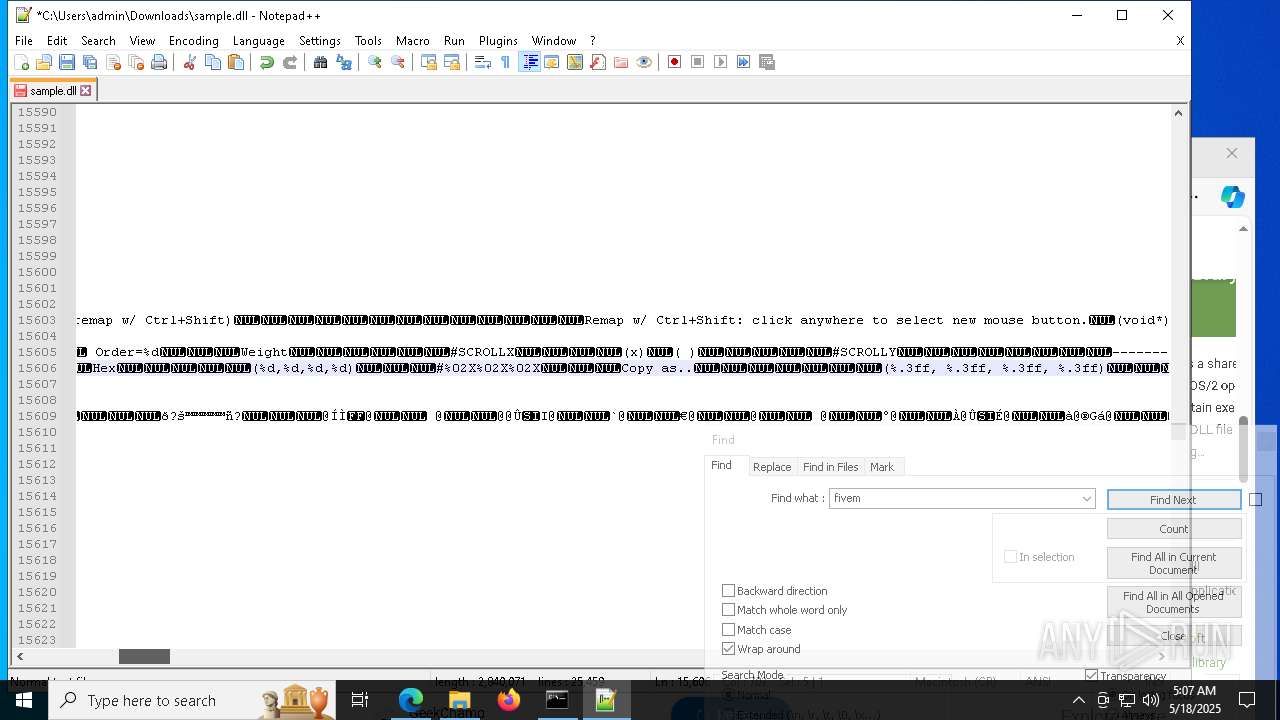Open a file using the Open folder icon
The width and height of the screenshot is (1280, 720).
point(44,62)
